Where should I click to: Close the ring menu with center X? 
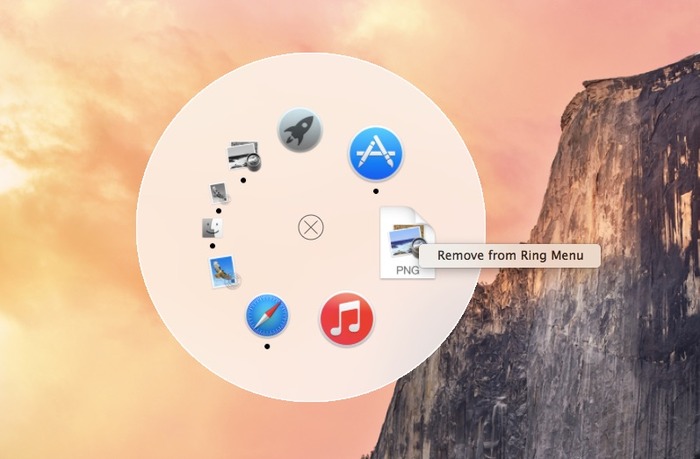coord(311,227)
